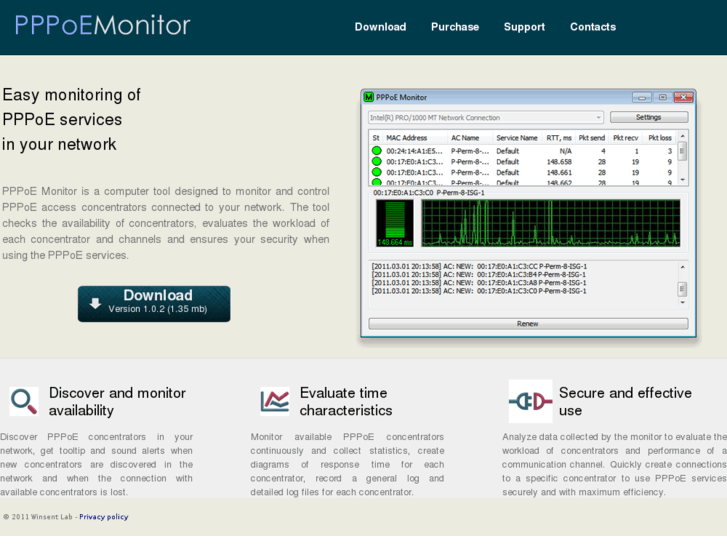This screenshot has width=727, height=545.
Task: Click the Pkt recv column header
Action: (625, 138)
